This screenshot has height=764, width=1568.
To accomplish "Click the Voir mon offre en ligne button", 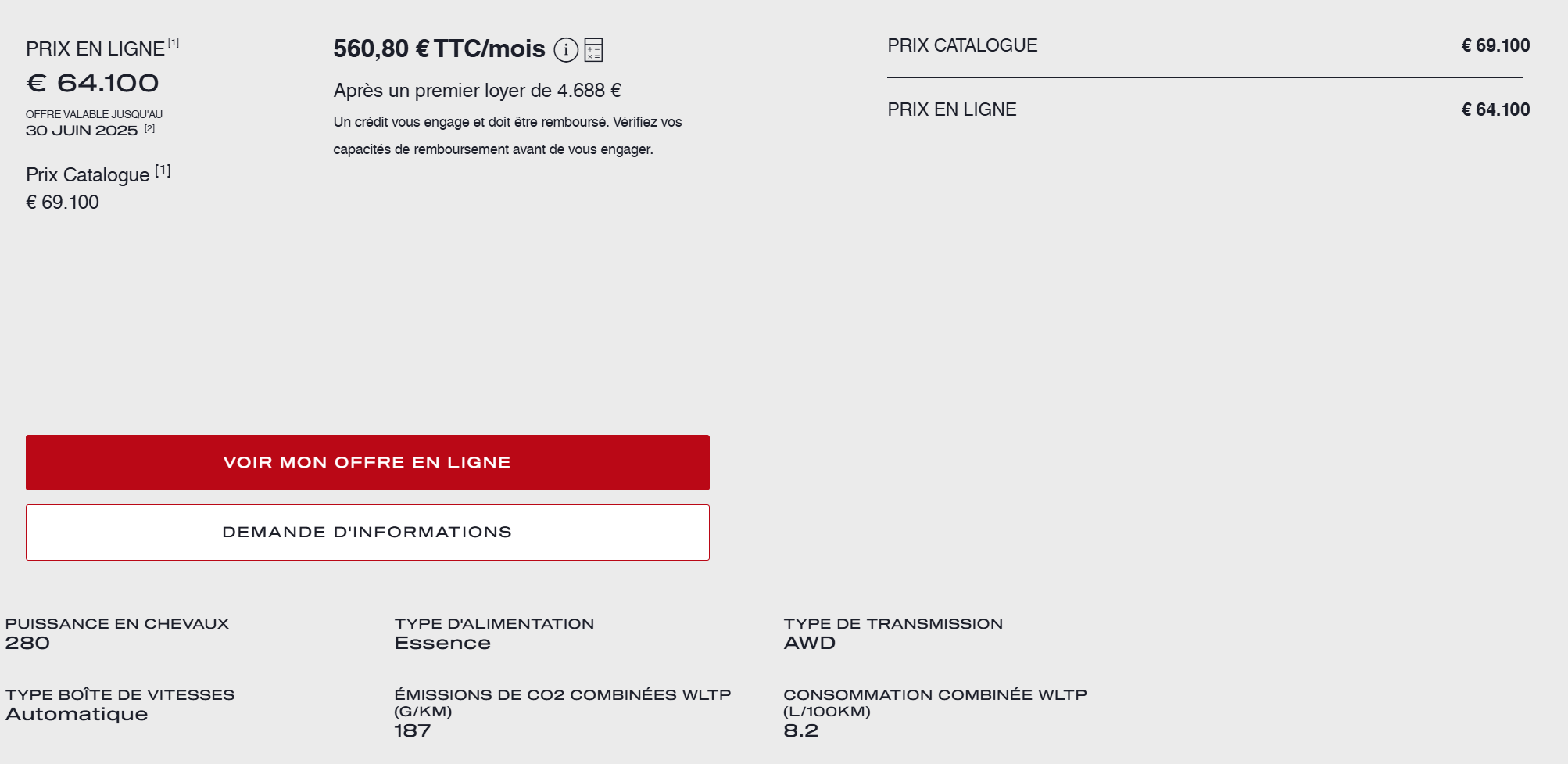I will 367,462.
